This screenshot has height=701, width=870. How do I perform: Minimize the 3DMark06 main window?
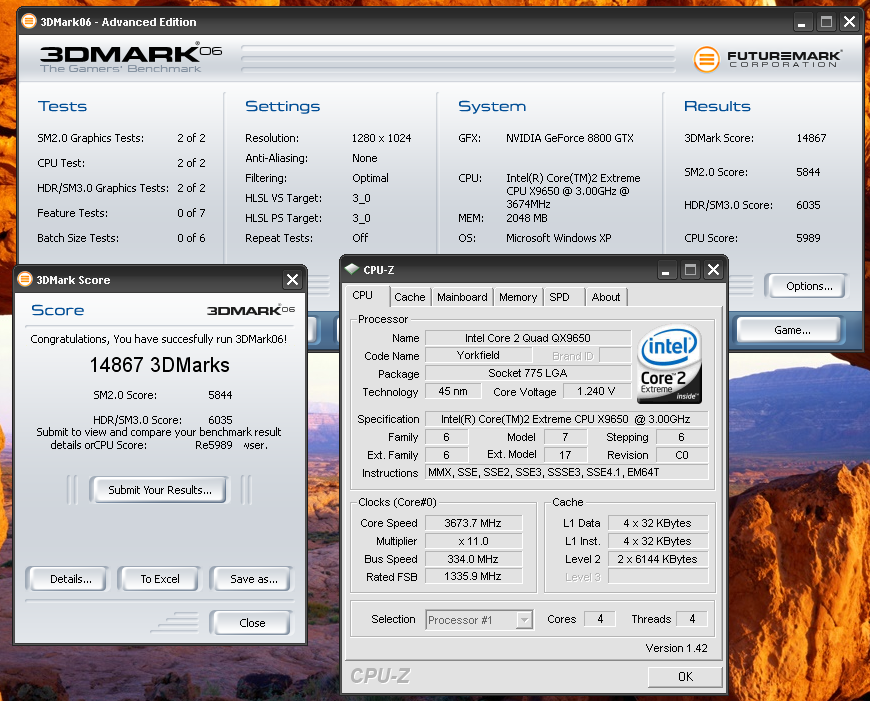pyautogui.click(x=801, y=22)
